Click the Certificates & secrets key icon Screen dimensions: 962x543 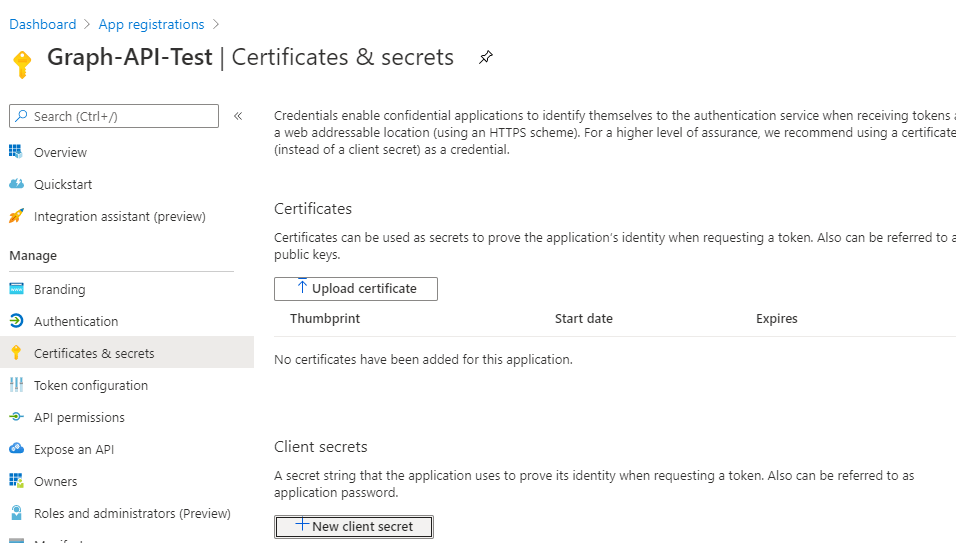(17, 352)
